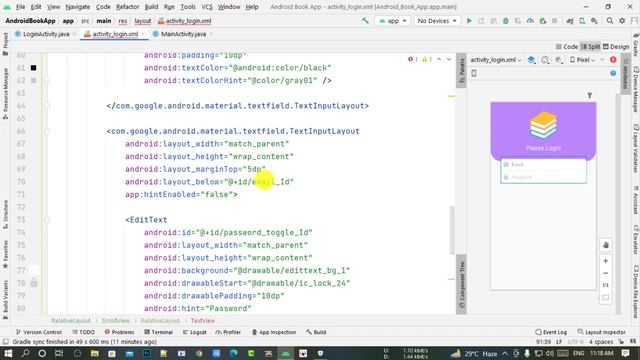Click the orientation icon in design toolbar
Screen dimensions: 640x360
click(545, 60)
